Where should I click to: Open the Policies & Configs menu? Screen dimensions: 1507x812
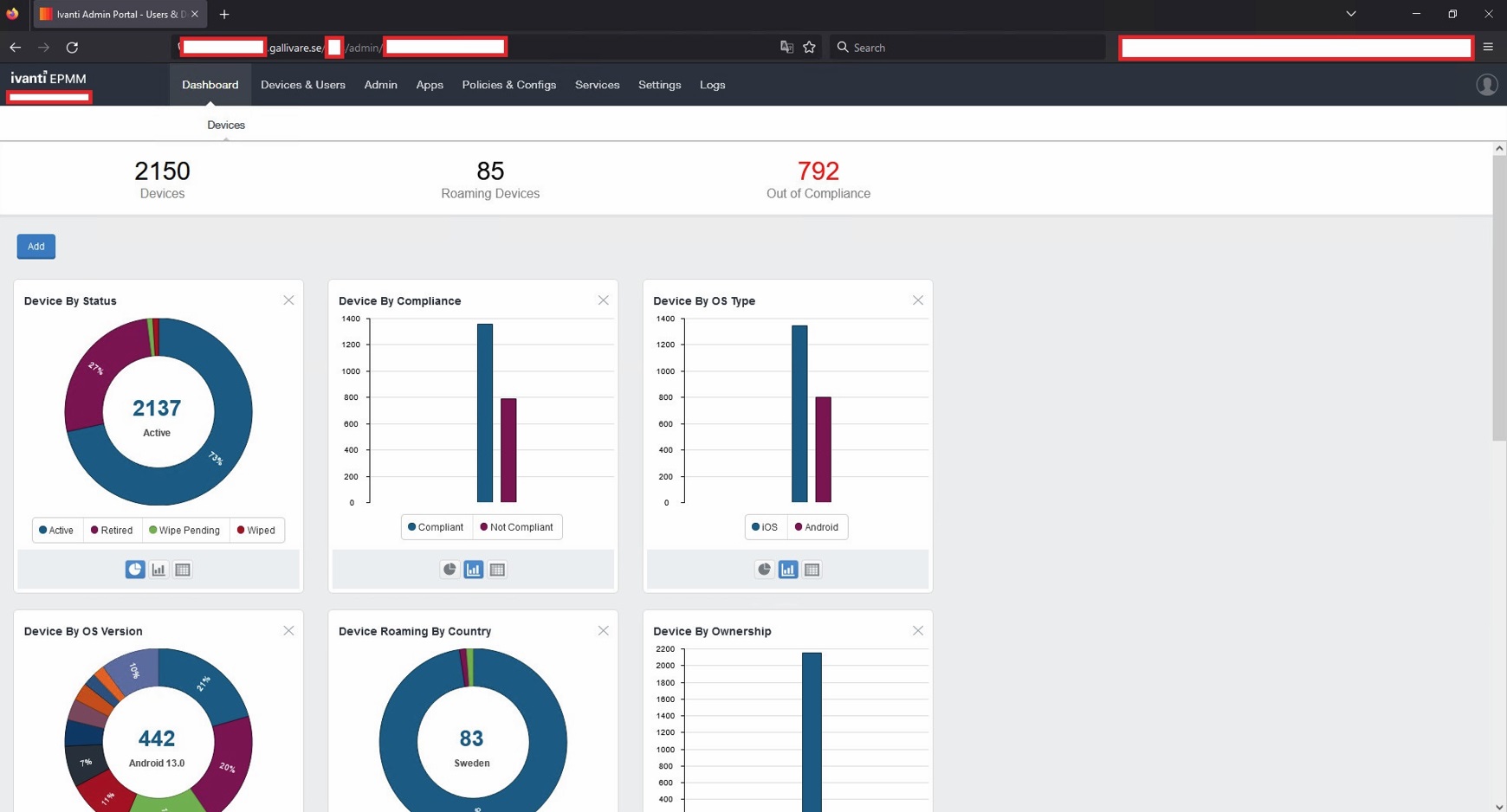tap(509, 85)
